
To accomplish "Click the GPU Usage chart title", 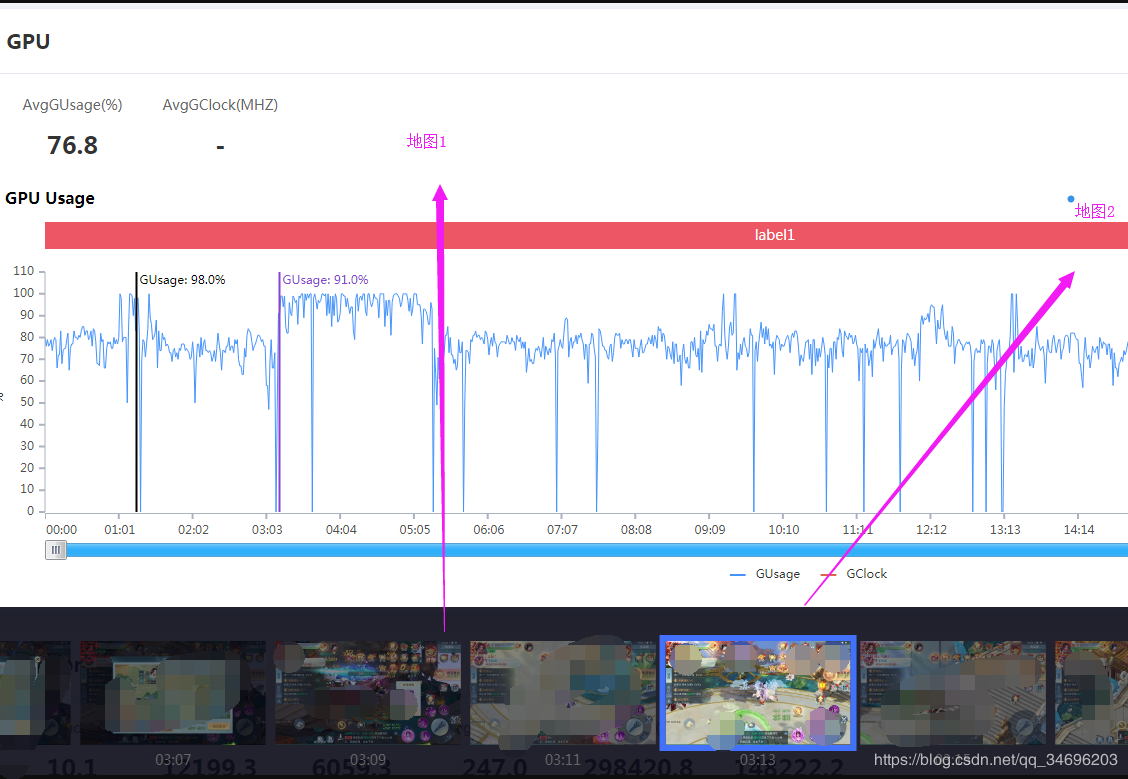I will click(50, 199).
